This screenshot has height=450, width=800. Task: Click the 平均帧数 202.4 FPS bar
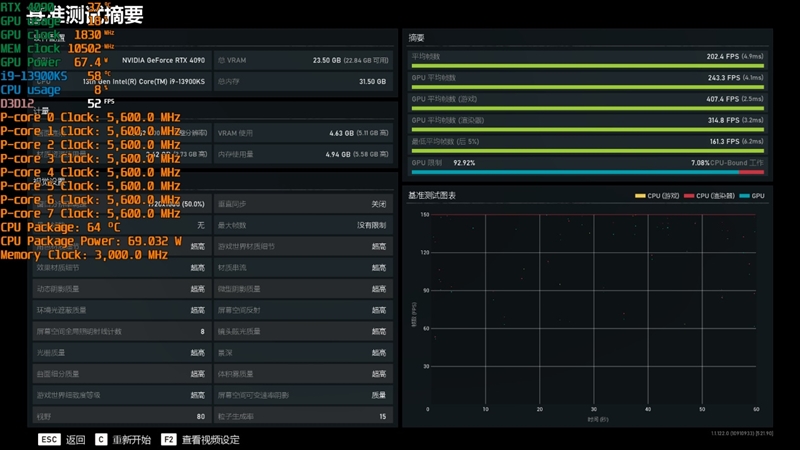(587, 66)
